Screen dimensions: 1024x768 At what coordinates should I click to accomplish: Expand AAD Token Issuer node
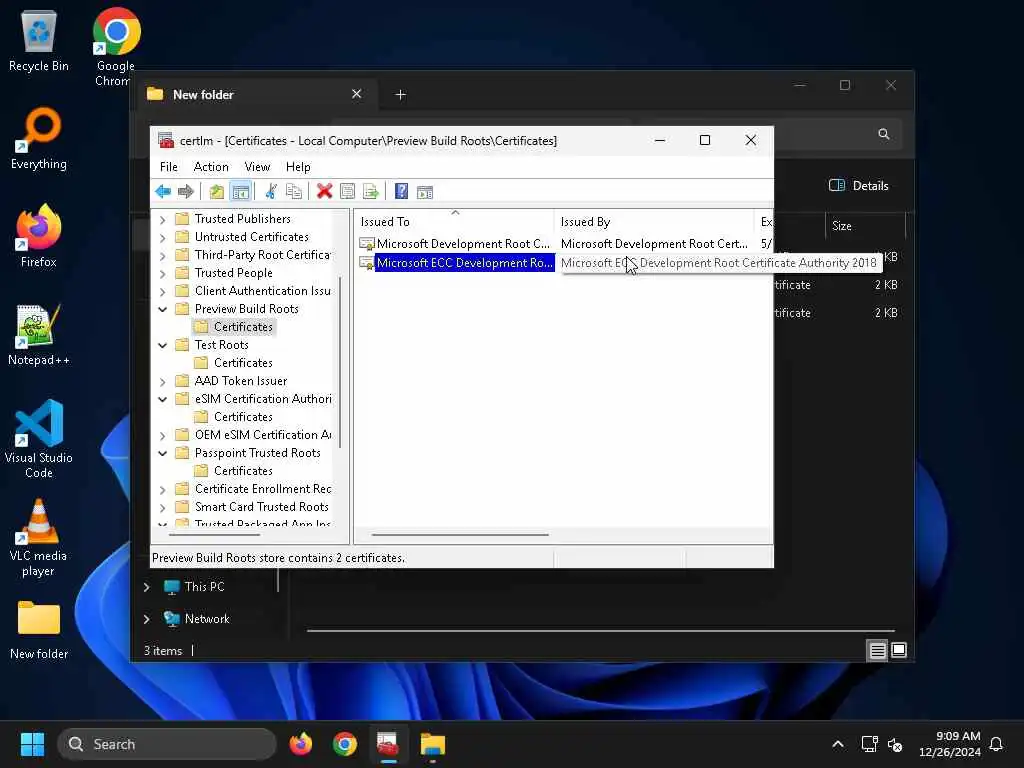pyautogui.click(x=163, y=381)
